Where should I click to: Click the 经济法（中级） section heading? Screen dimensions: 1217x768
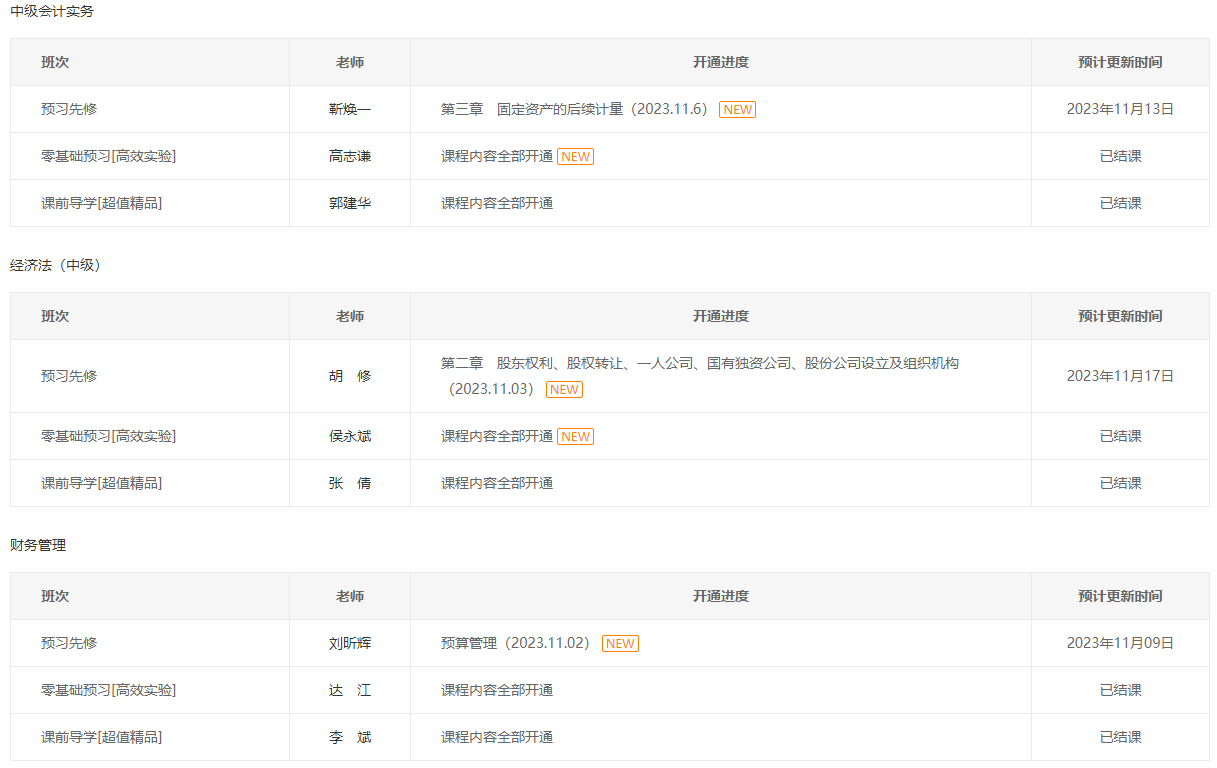(55, 266)
